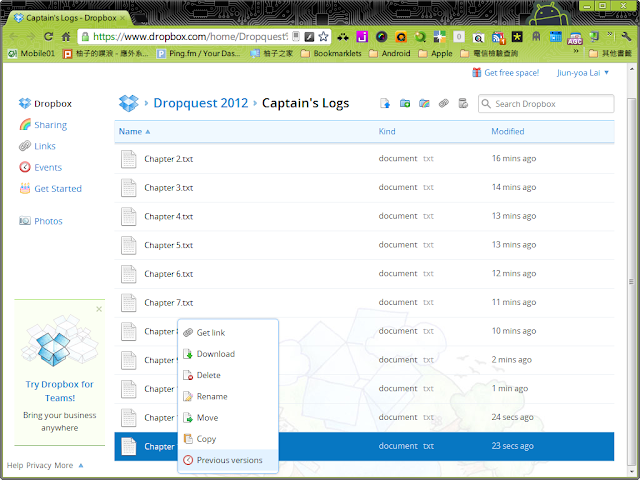Click the Show deleted files icon
640x480 pixels.
463,104
